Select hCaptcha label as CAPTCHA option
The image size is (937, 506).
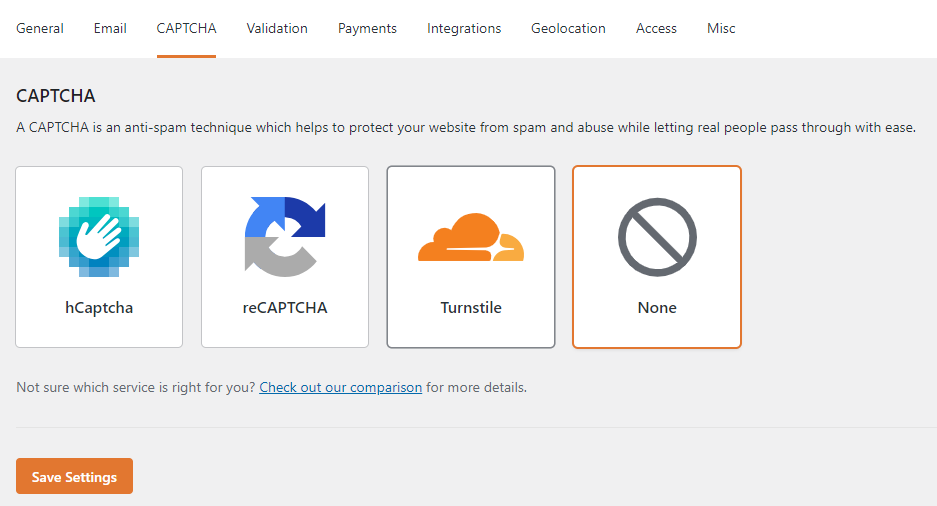point(99,308)
